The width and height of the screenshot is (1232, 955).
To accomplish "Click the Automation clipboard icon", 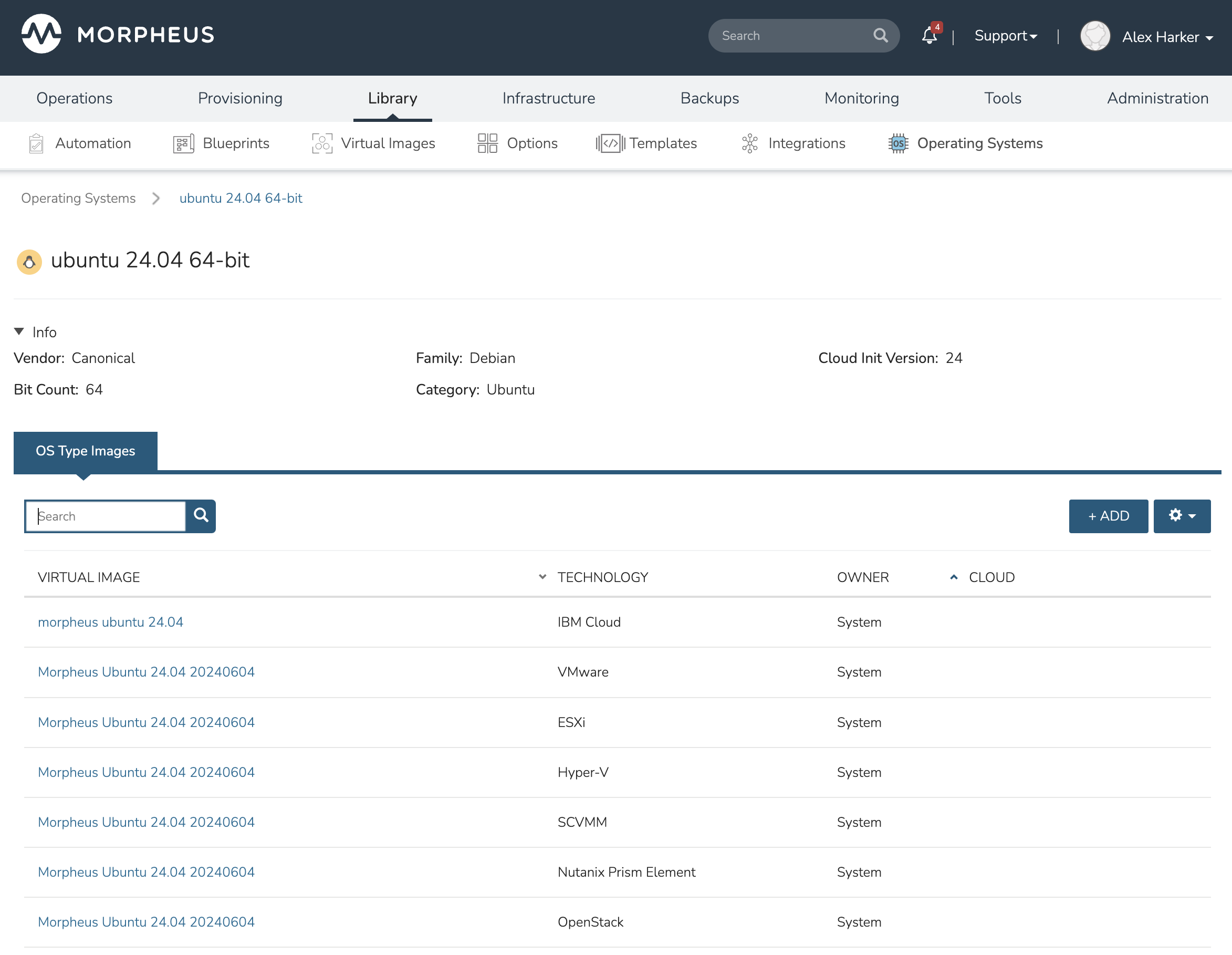I will pos(36,143).
